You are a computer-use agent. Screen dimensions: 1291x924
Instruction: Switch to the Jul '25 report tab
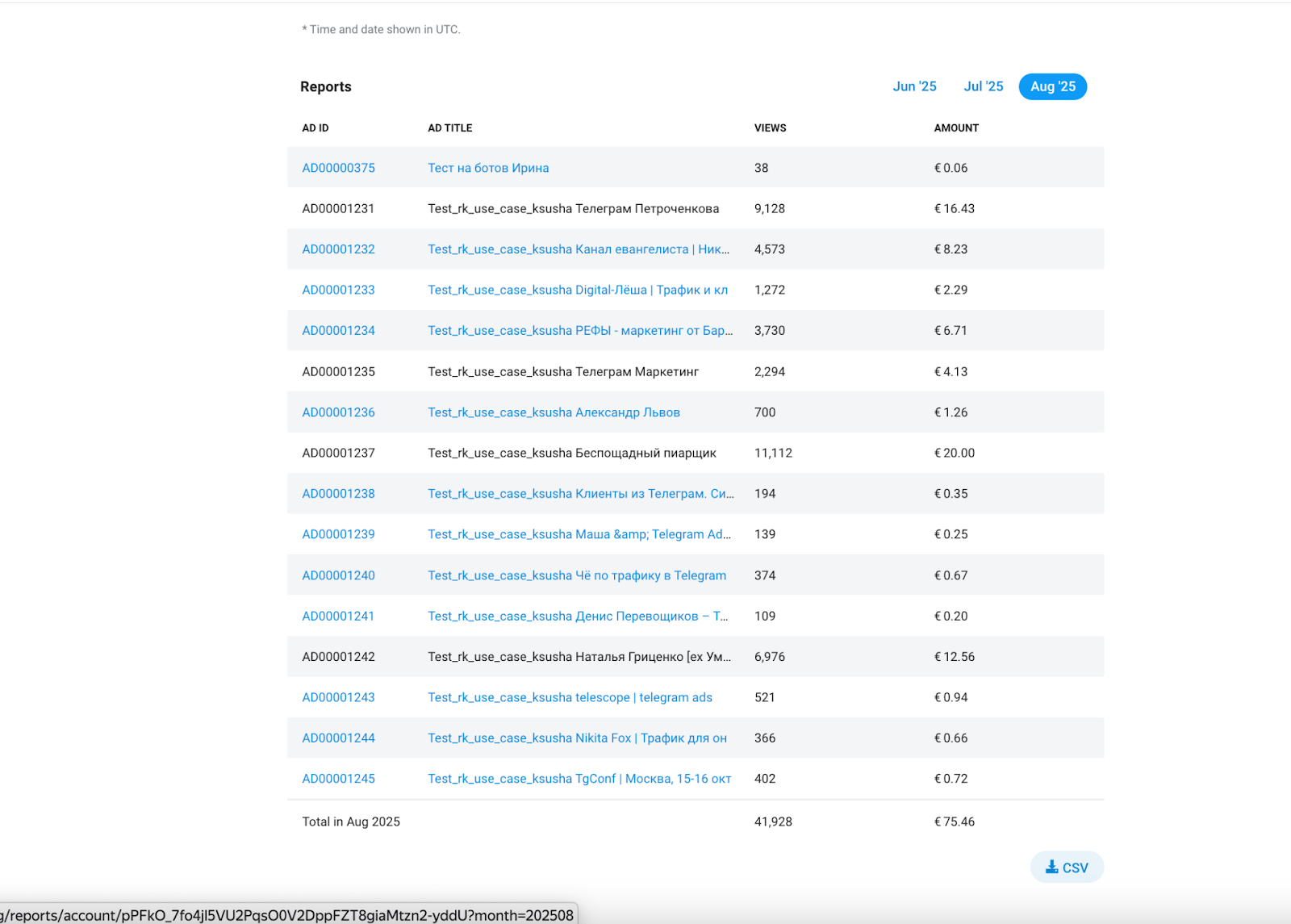[983, 86]
